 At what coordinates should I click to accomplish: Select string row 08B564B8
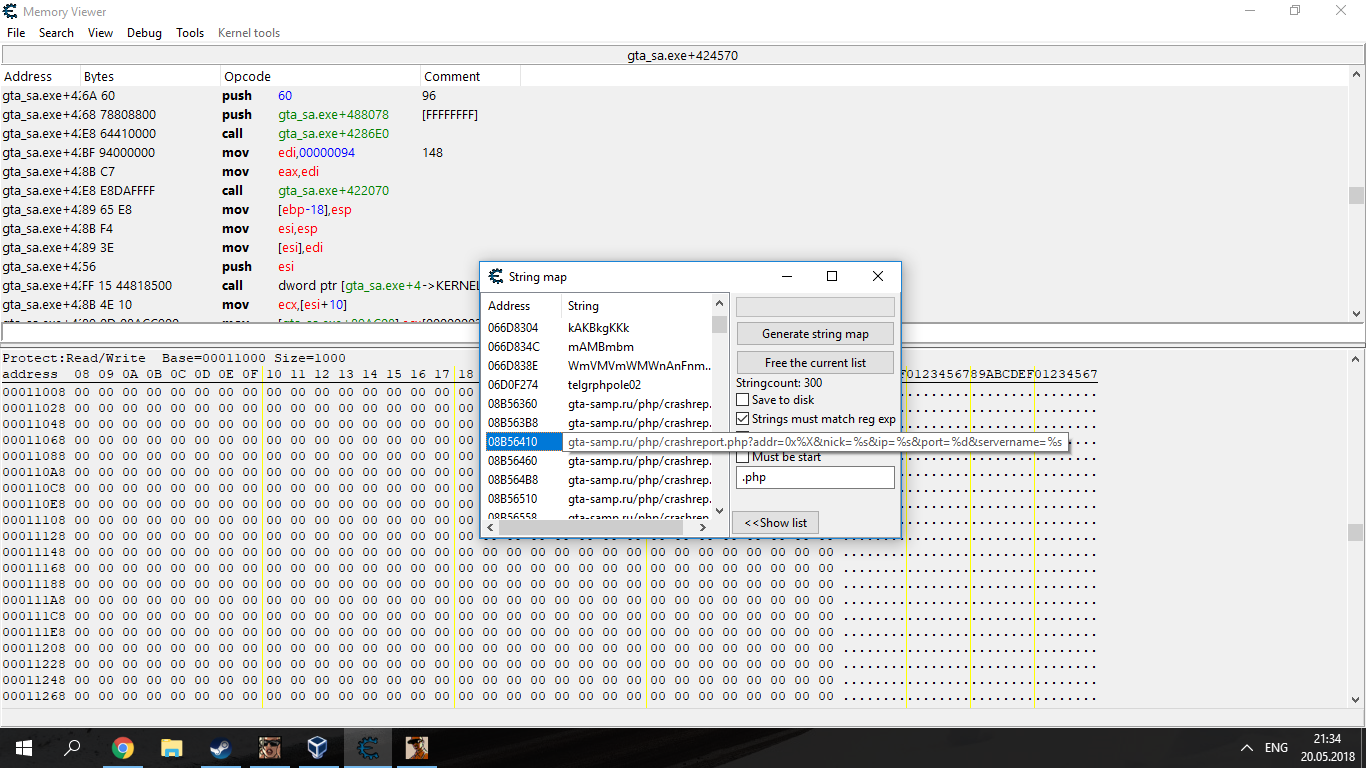pos(597,479)
